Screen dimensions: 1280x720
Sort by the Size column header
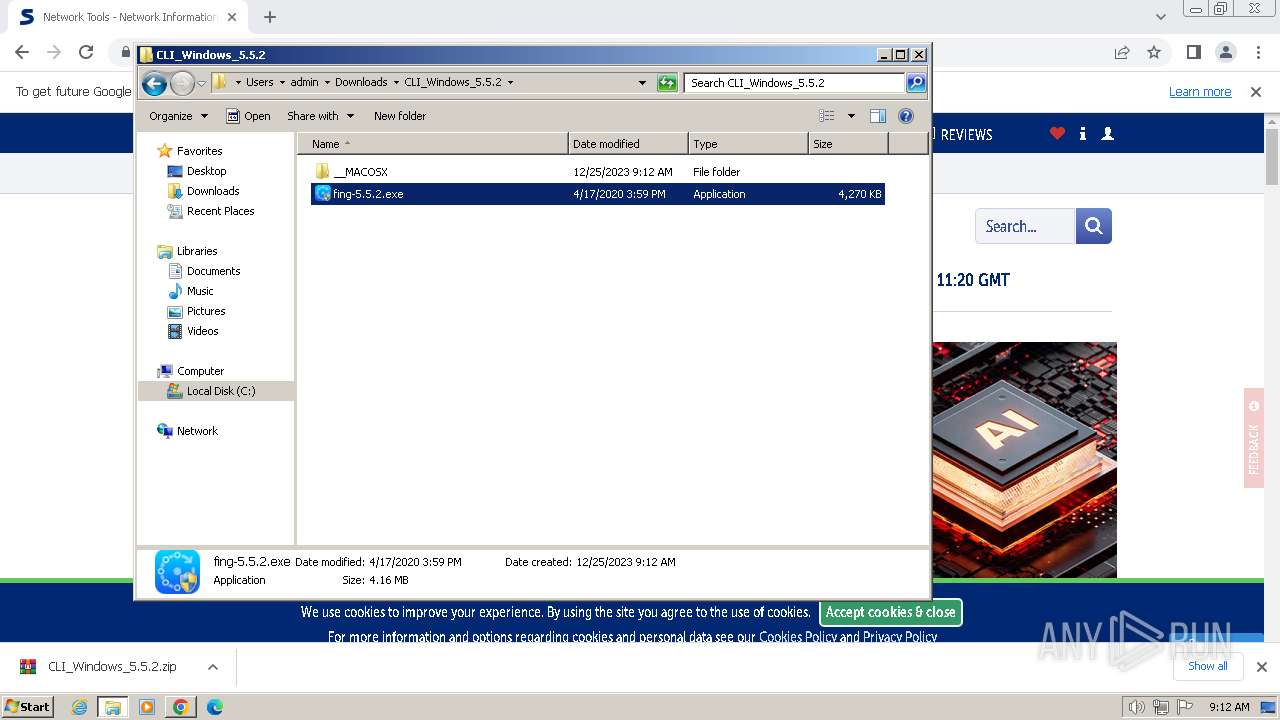click(x=848, y=144)
